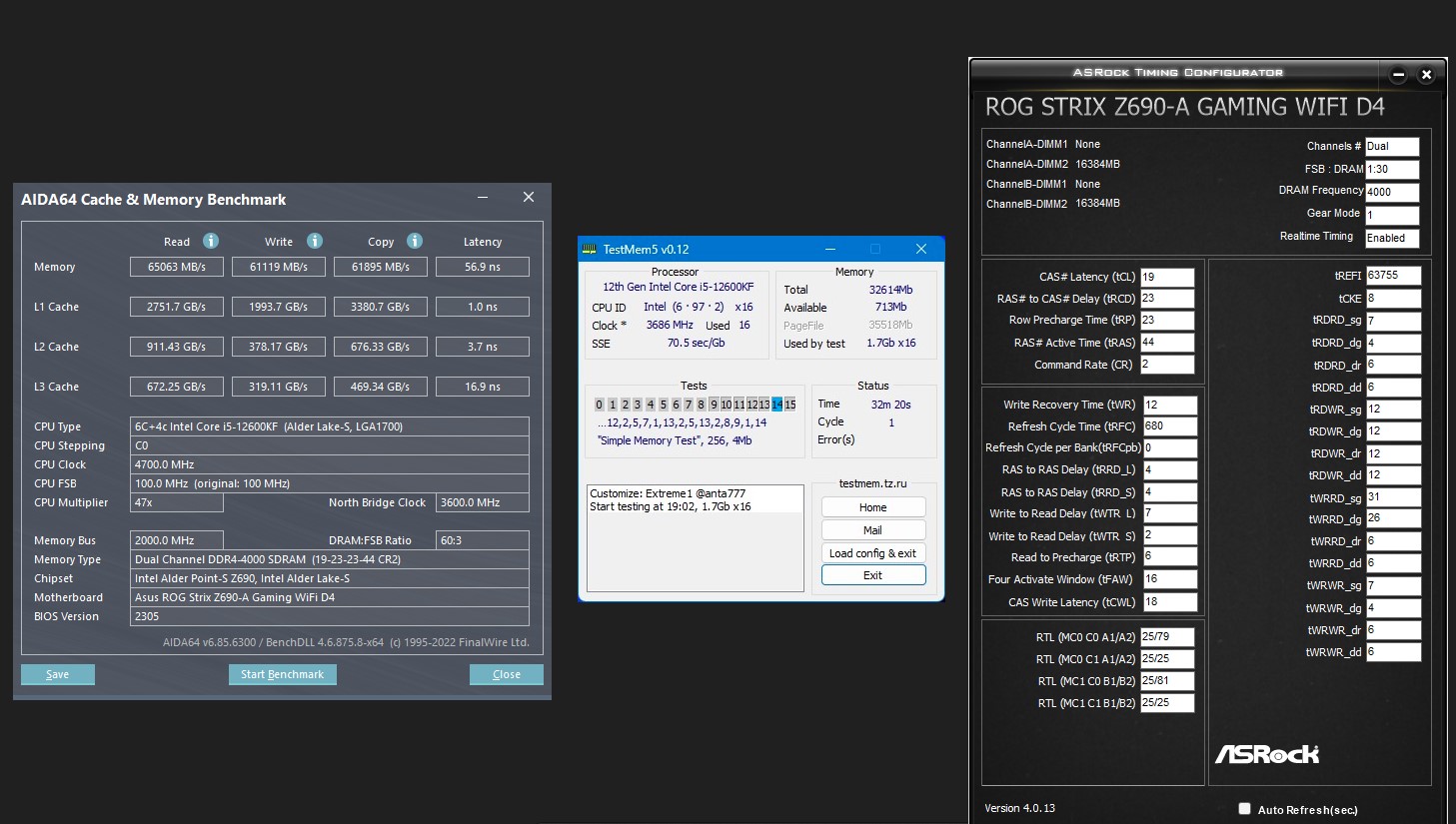Select the tWRRD_sg field showing 31
The width and height of the screenshot is (1456, 824).
point(1394,497)
